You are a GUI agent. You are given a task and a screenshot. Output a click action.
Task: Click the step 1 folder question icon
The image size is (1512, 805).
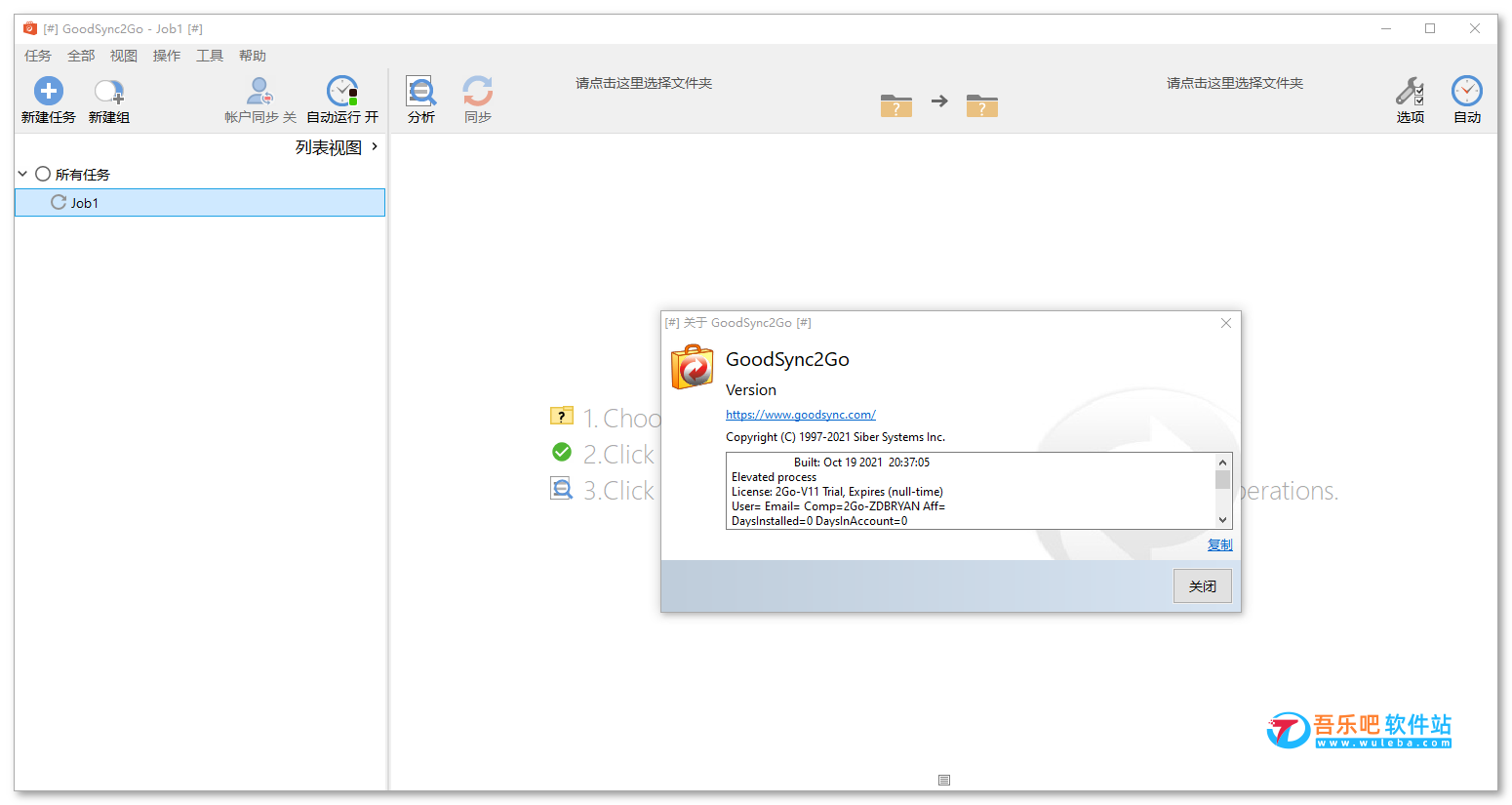click(x=562, y=416)
